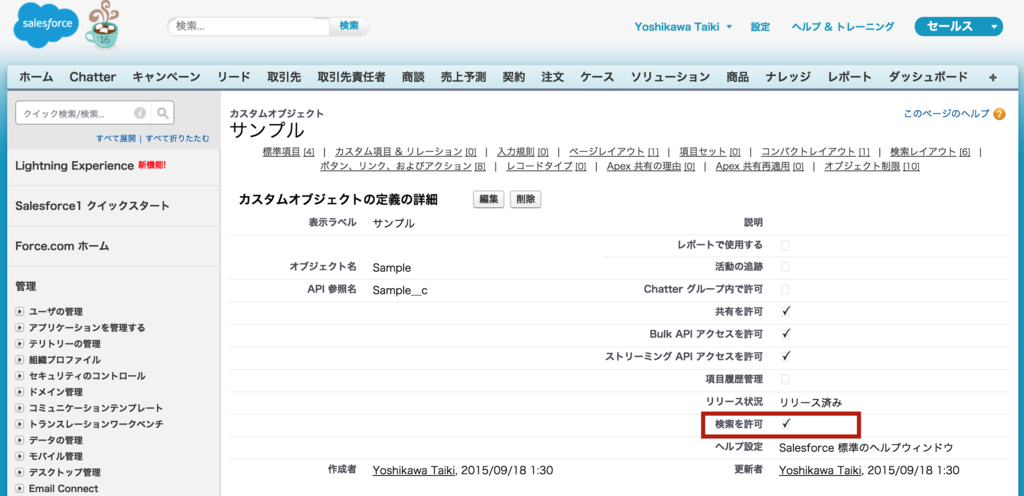Viewport: 1024px width, 496px height.
Task: Toggle the 共有を許可 checkmark
Action: (x=786, y=311)
